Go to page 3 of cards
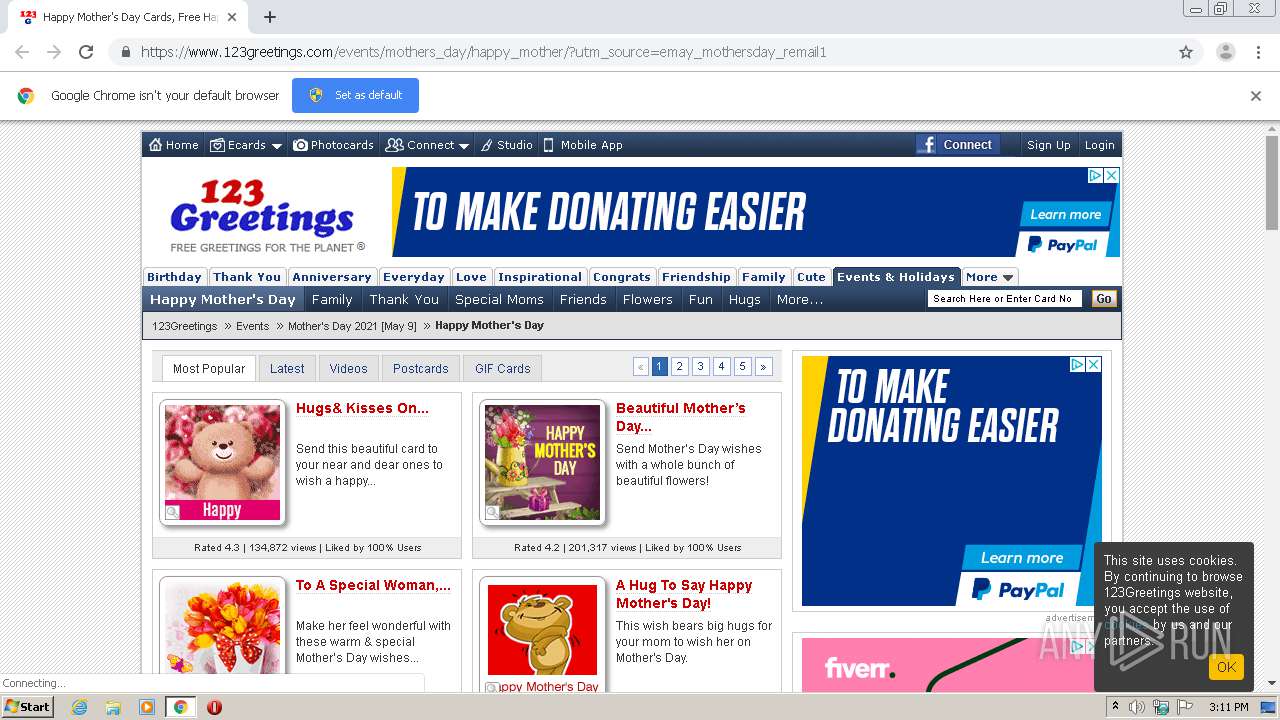The height and width of the screenshot is (720, 1280). 701,367
